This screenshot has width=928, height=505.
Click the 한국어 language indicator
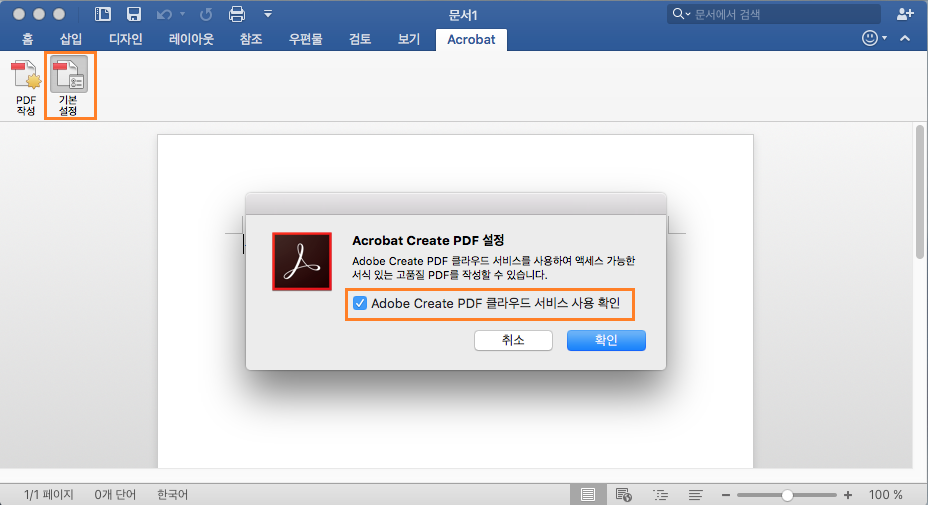172,494
